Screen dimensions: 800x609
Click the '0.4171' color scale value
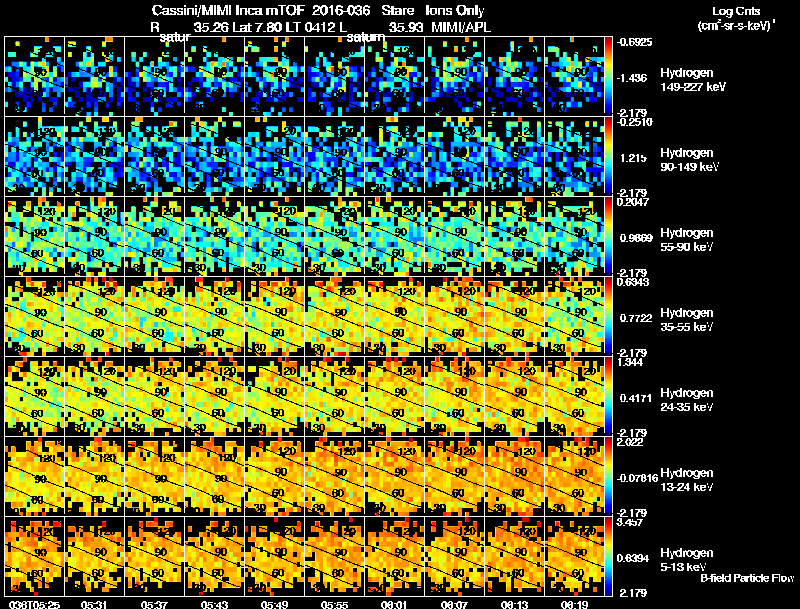pos(636,398)
